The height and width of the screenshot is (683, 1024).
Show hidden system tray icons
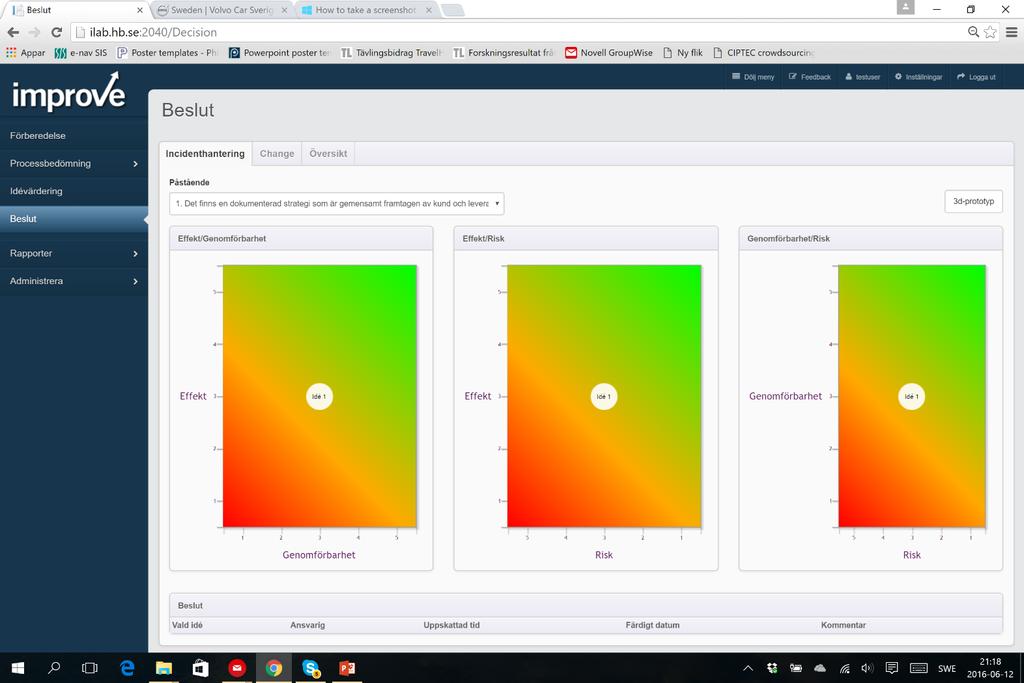point(748,667)
